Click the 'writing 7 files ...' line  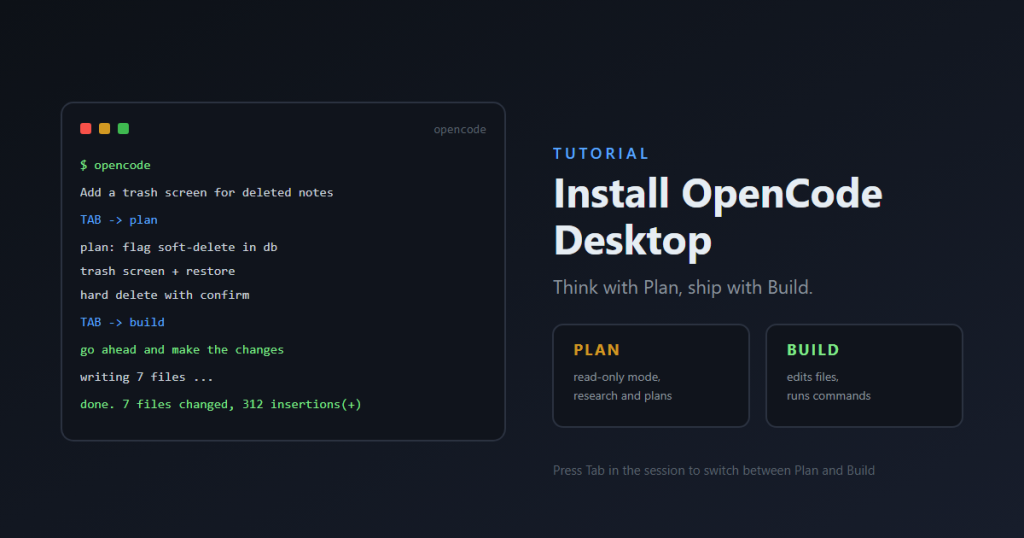point(147,377)
